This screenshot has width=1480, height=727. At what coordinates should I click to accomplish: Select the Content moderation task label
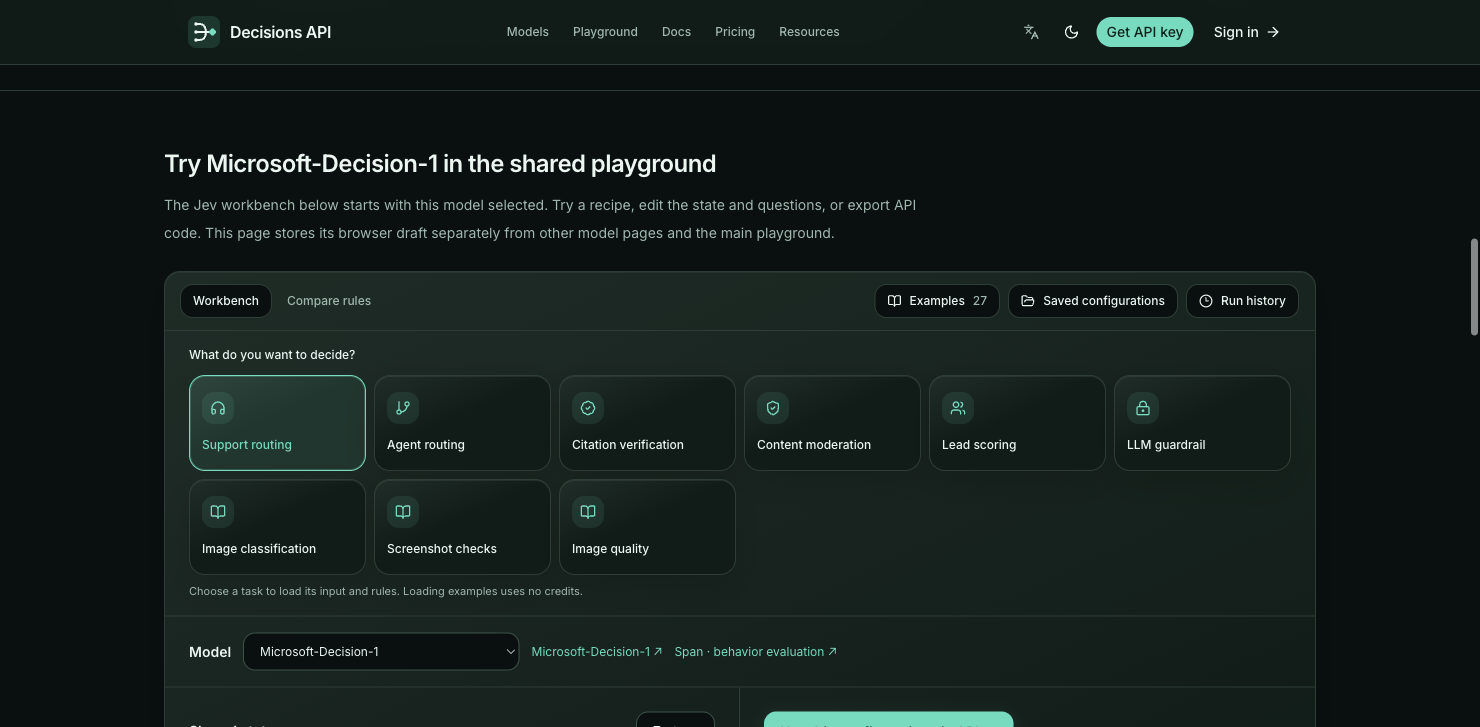(814, 445)
